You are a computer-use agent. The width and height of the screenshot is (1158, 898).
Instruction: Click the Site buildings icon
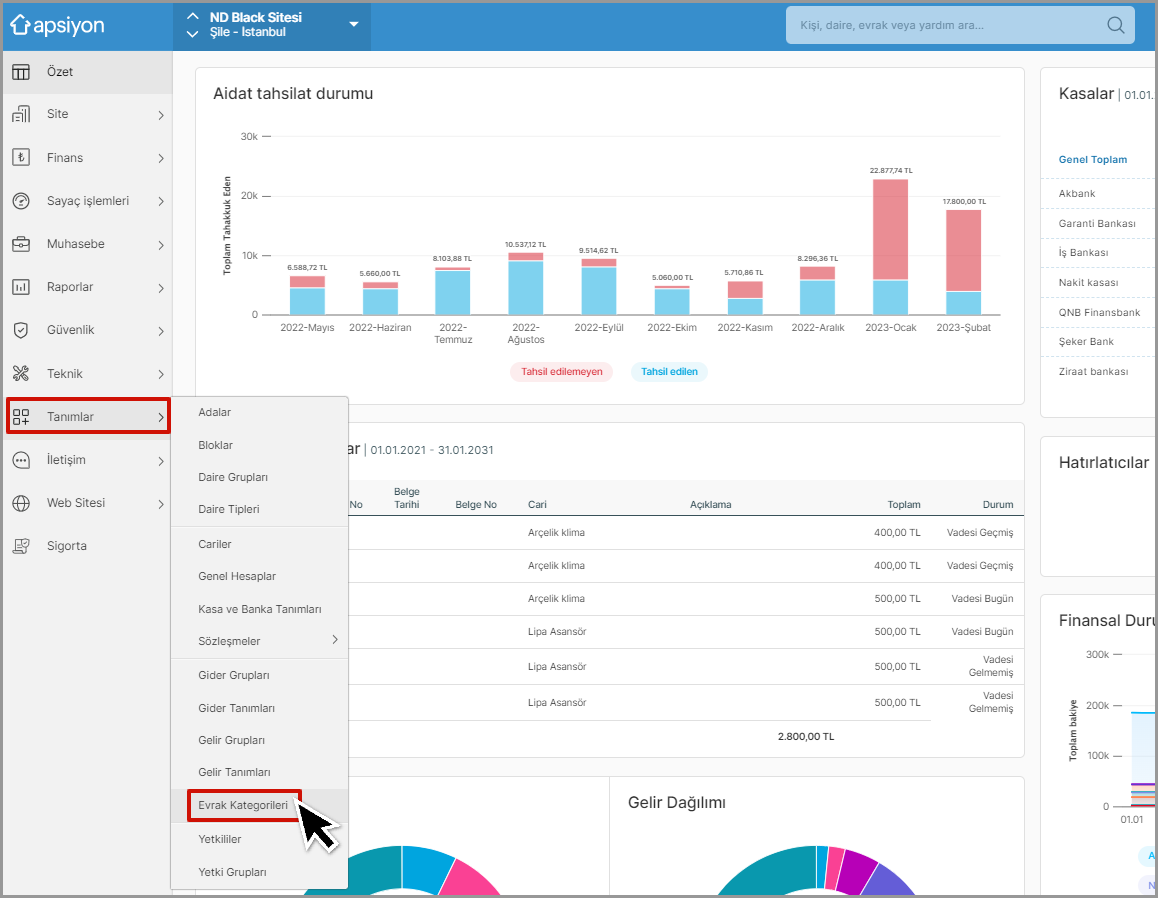(21, 114)
